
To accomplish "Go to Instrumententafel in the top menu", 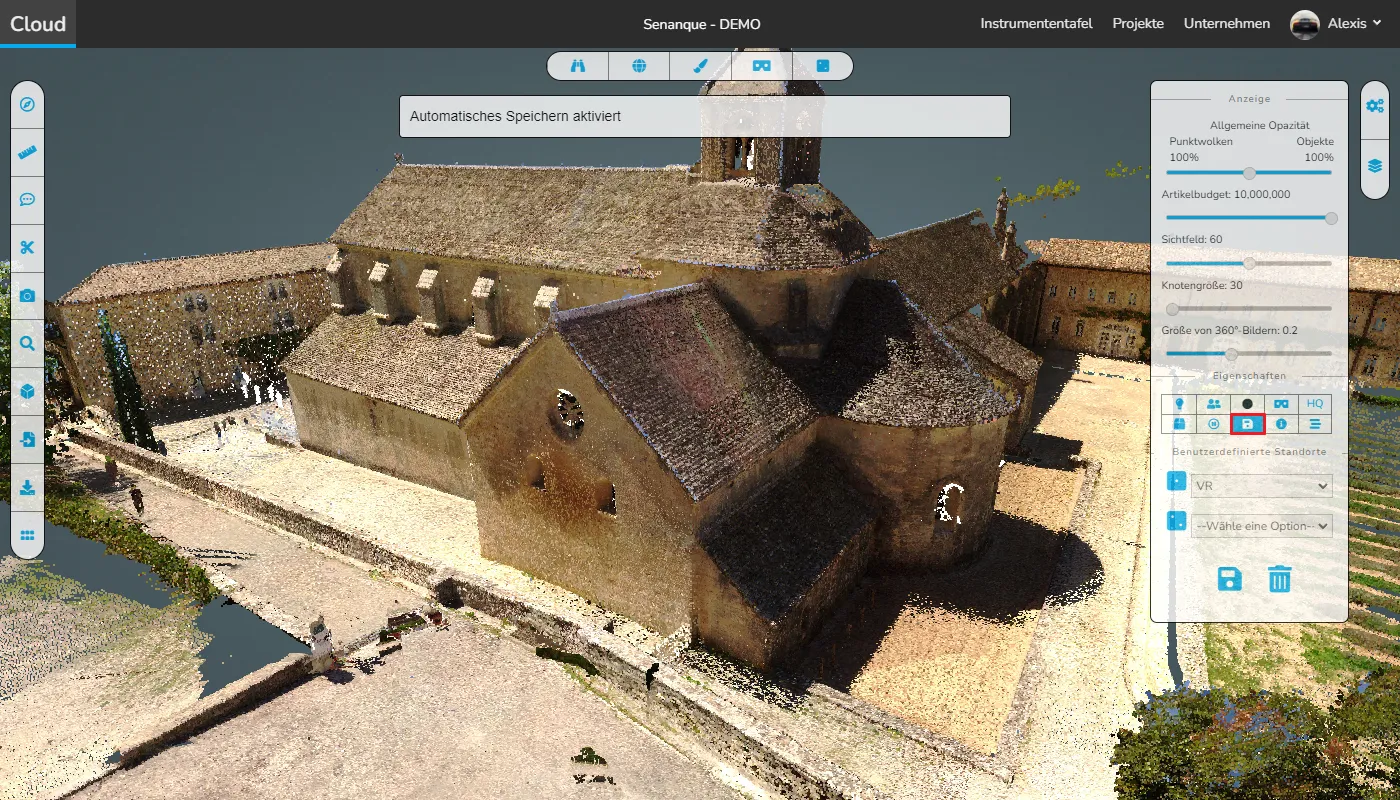I will [1036, 24].
